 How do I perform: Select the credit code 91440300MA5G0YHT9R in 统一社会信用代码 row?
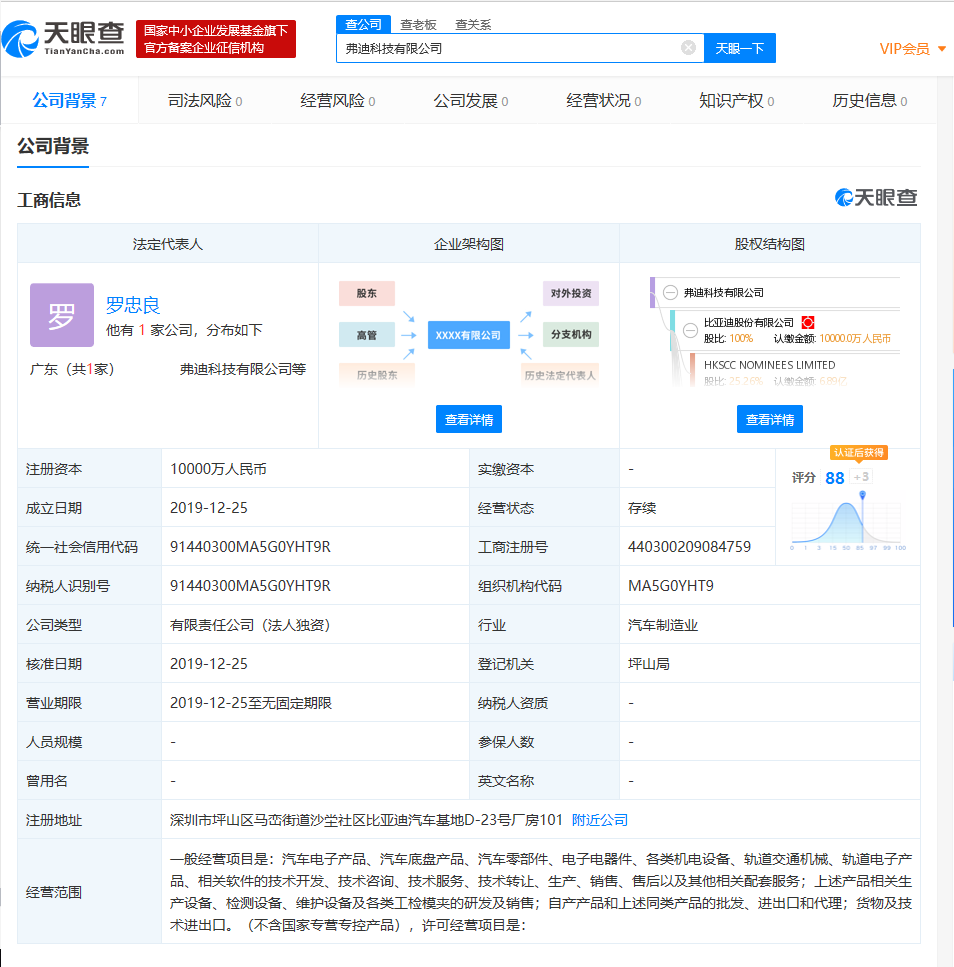tap(250, 546)
